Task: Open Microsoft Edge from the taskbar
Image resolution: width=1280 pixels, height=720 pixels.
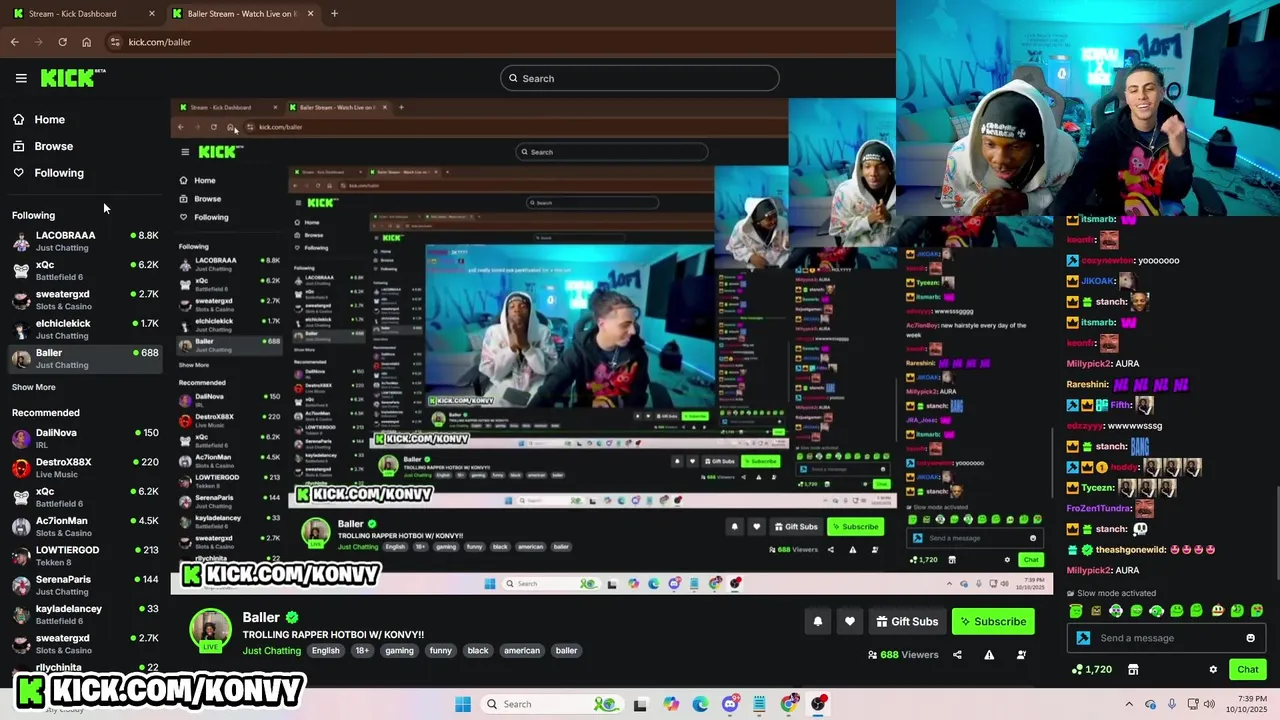Action: pos(700,704)
